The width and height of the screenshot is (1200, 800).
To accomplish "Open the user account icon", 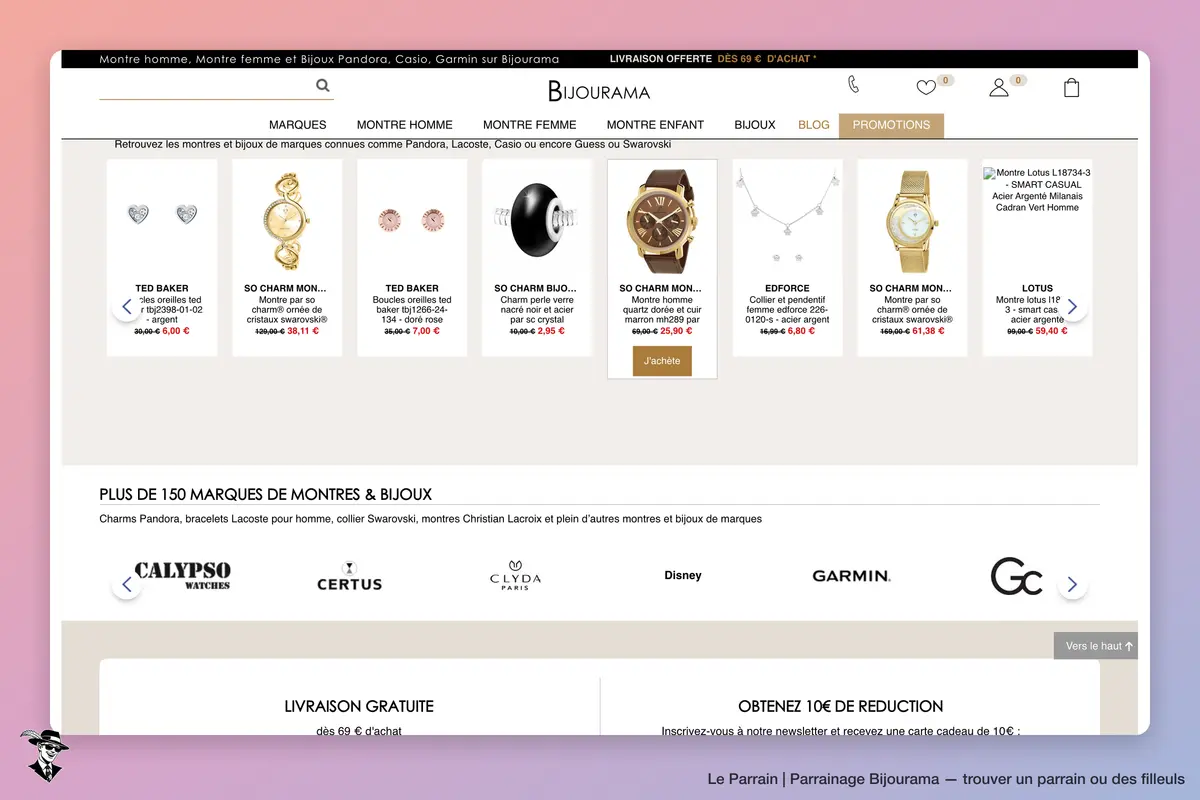I will click(998, 87).
